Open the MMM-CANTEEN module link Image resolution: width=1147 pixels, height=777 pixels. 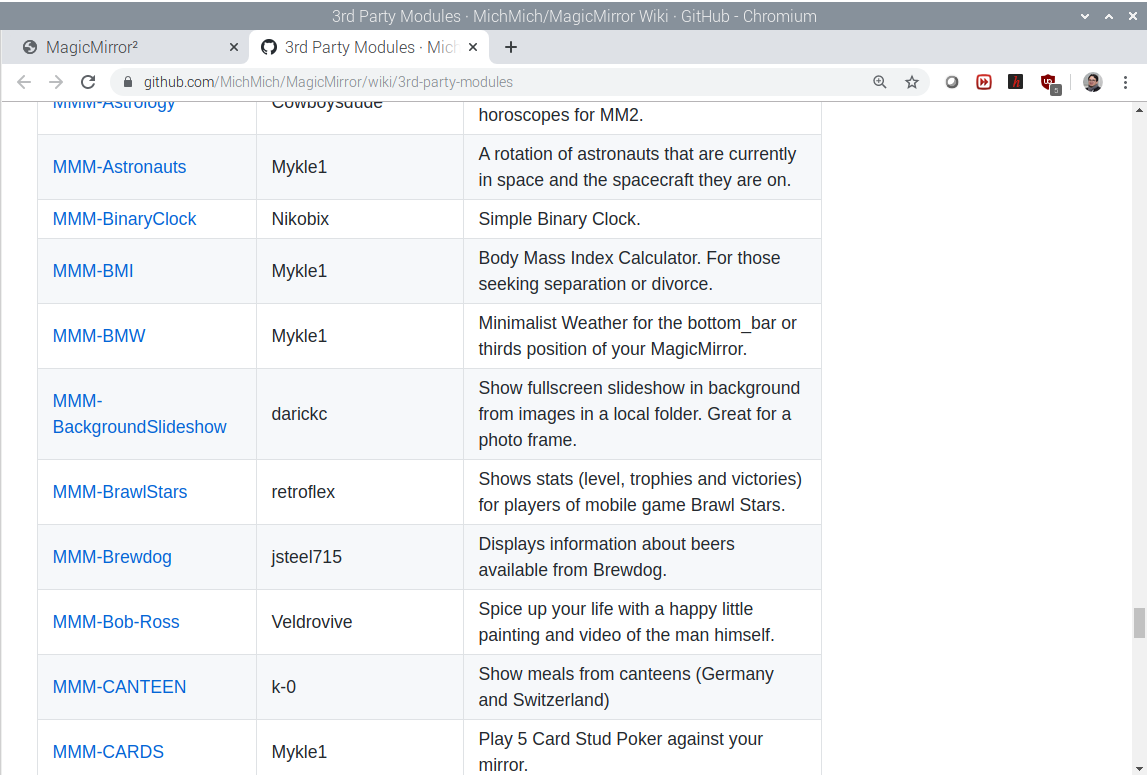(x=119, y=687)
